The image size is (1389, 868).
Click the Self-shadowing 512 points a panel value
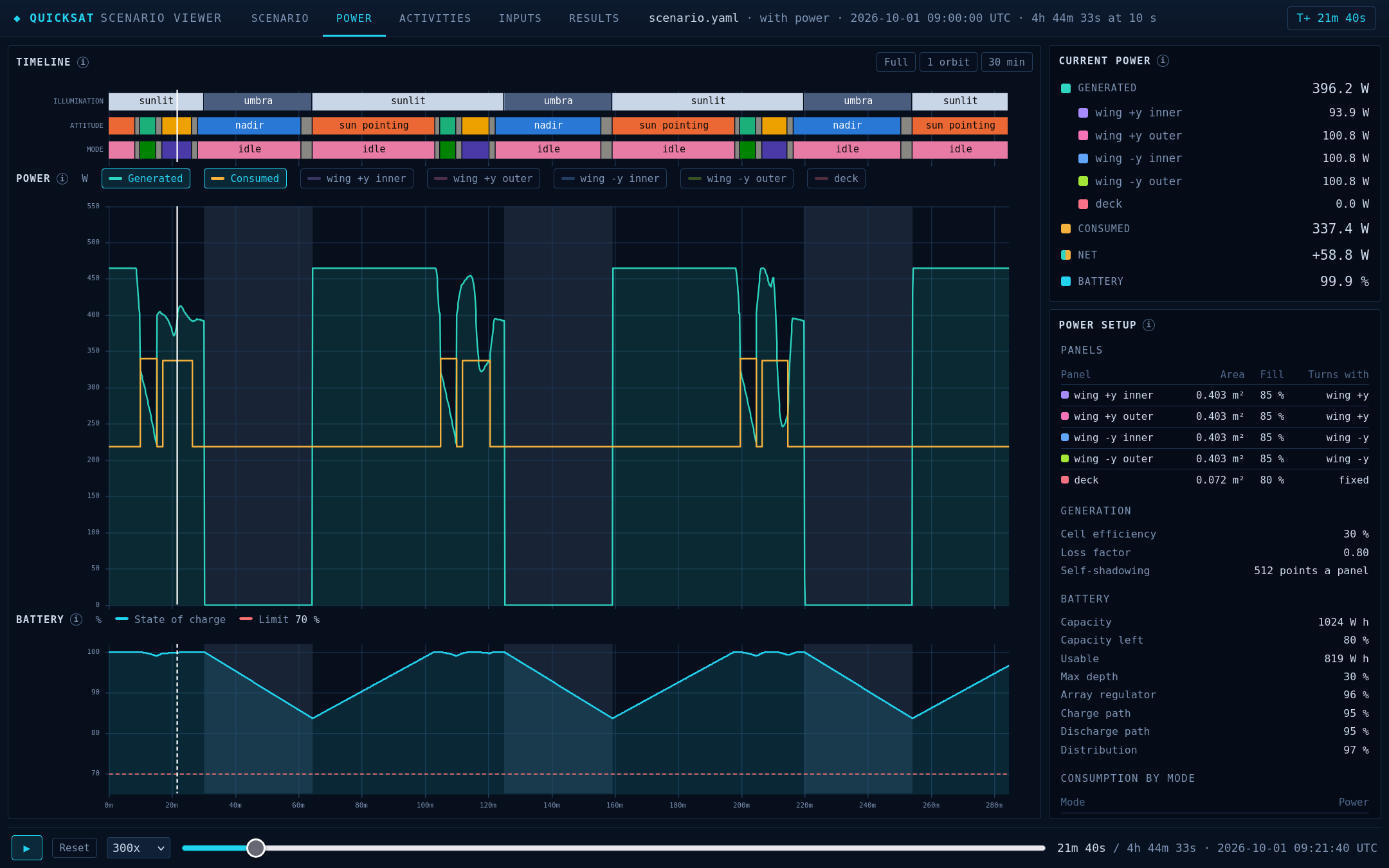pos(1311,571)
